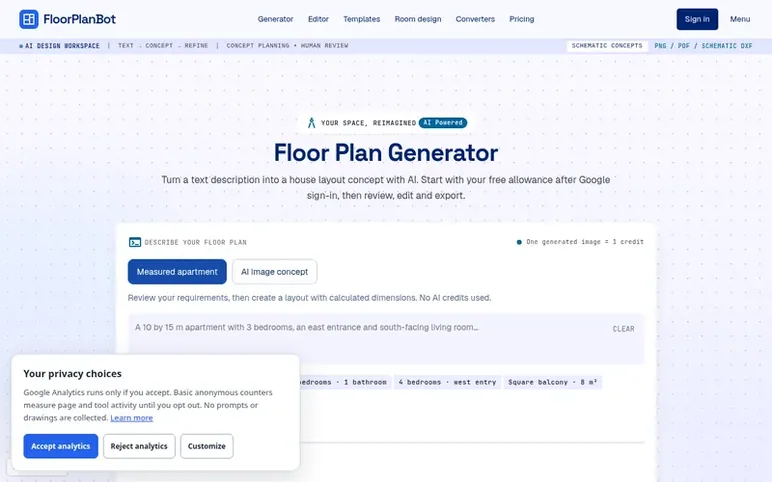Click the TEXT - CONCEPT - REFINE text
772x482 pixels.
[162, 46]
